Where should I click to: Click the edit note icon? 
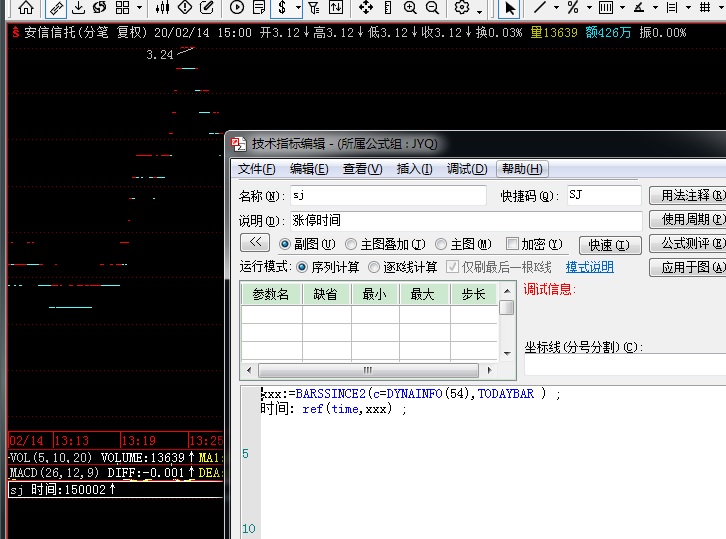[x=207, y=7]
